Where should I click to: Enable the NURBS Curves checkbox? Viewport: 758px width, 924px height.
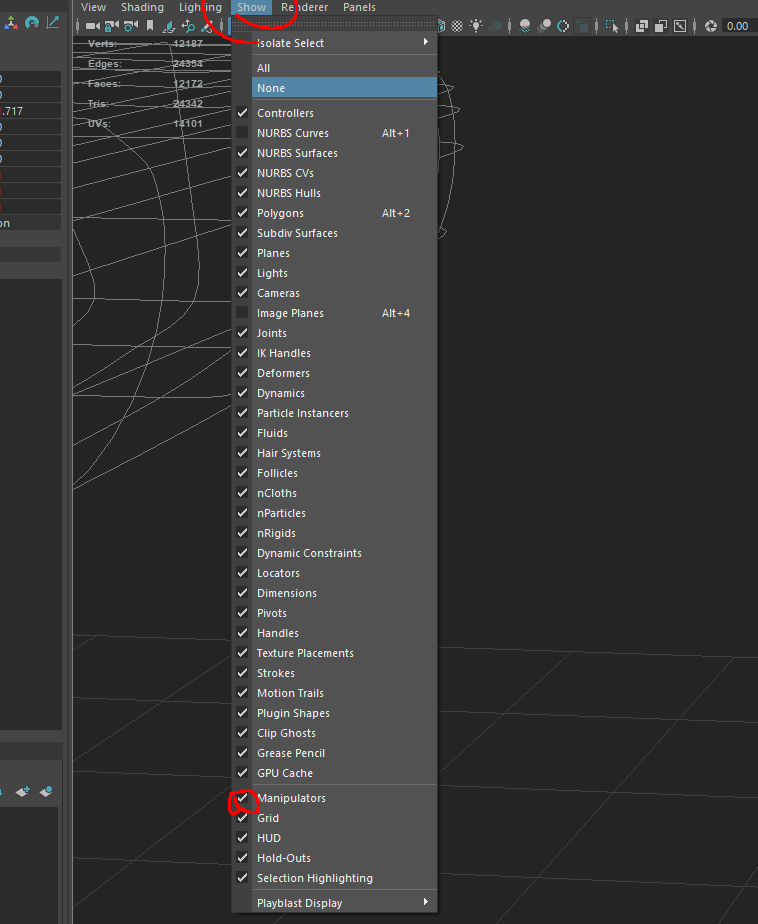[242, 133]
